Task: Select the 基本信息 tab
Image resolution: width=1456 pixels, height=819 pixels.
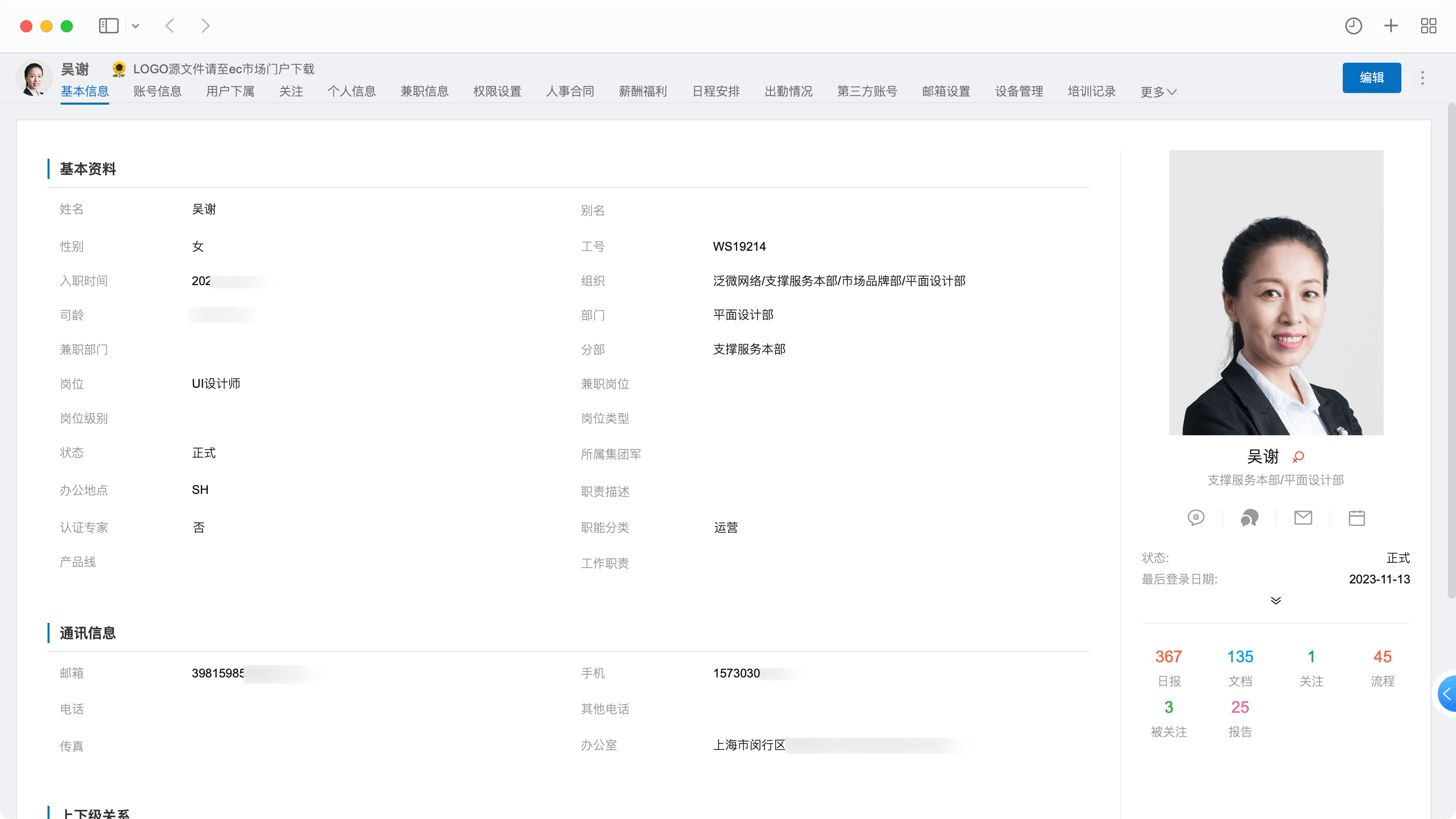Action: click(x=85, y=92)
